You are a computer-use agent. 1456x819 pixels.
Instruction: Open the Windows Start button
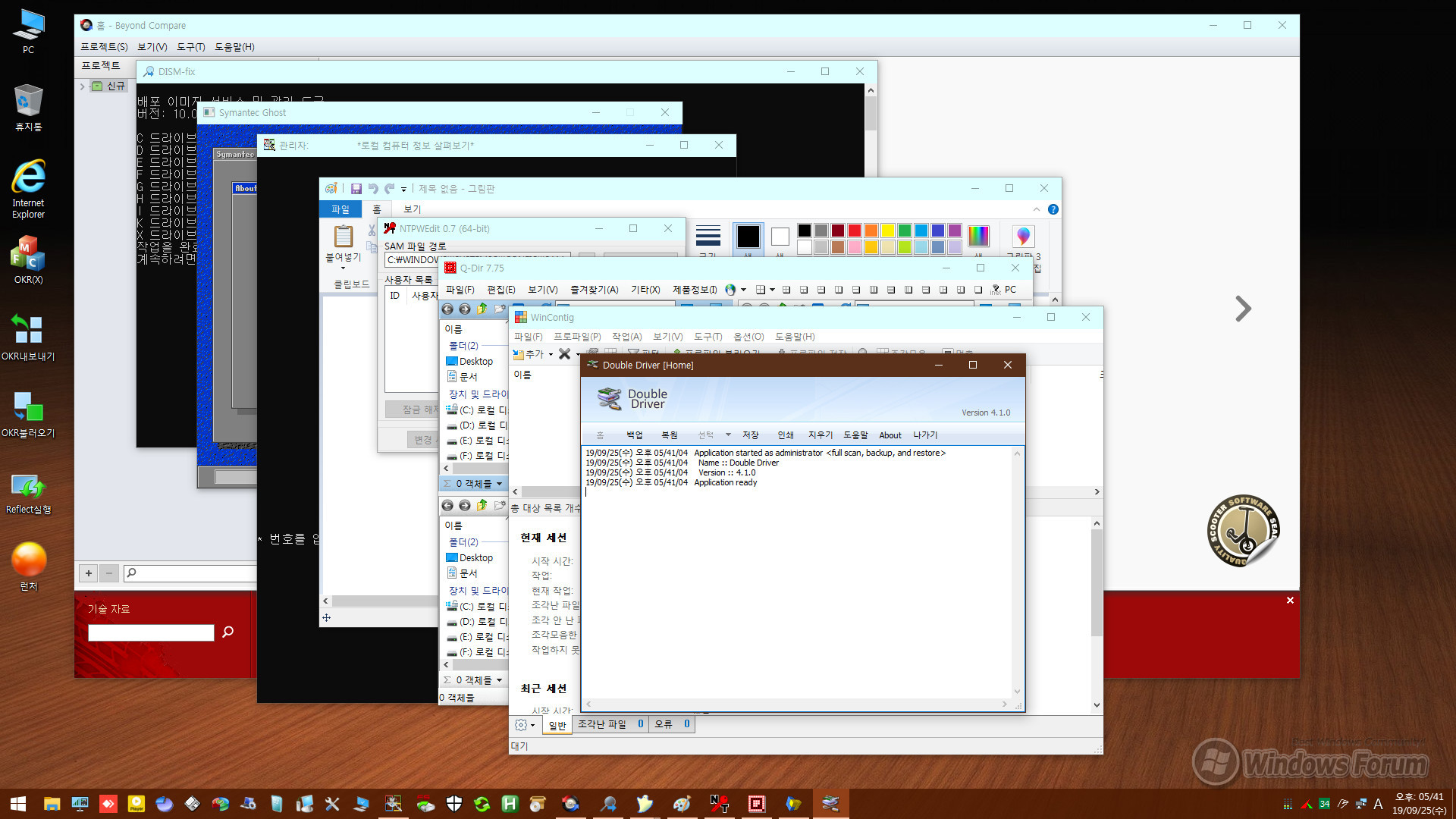pos(18,804)
